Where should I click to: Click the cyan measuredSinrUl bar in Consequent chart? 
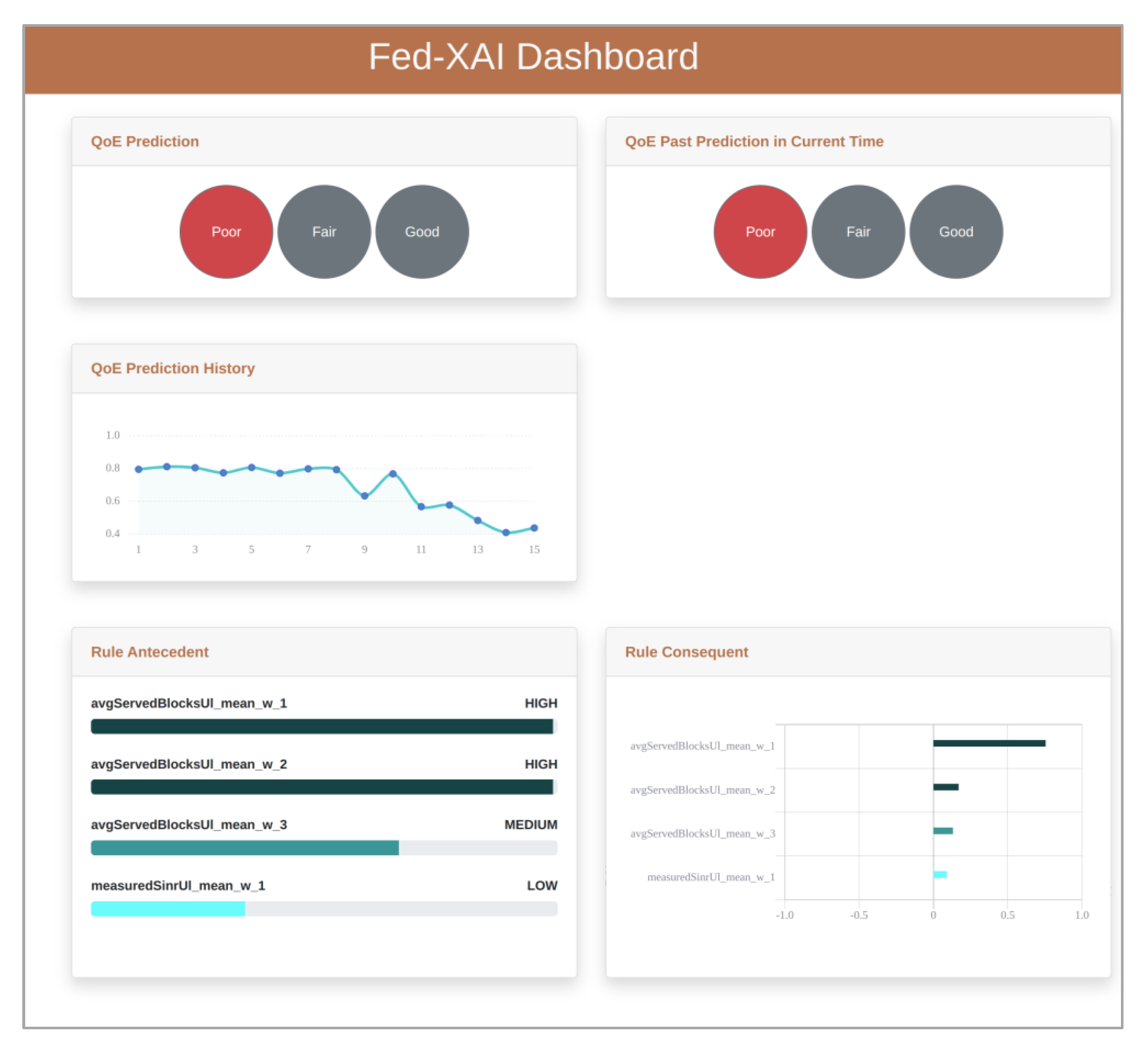[940, 875]
